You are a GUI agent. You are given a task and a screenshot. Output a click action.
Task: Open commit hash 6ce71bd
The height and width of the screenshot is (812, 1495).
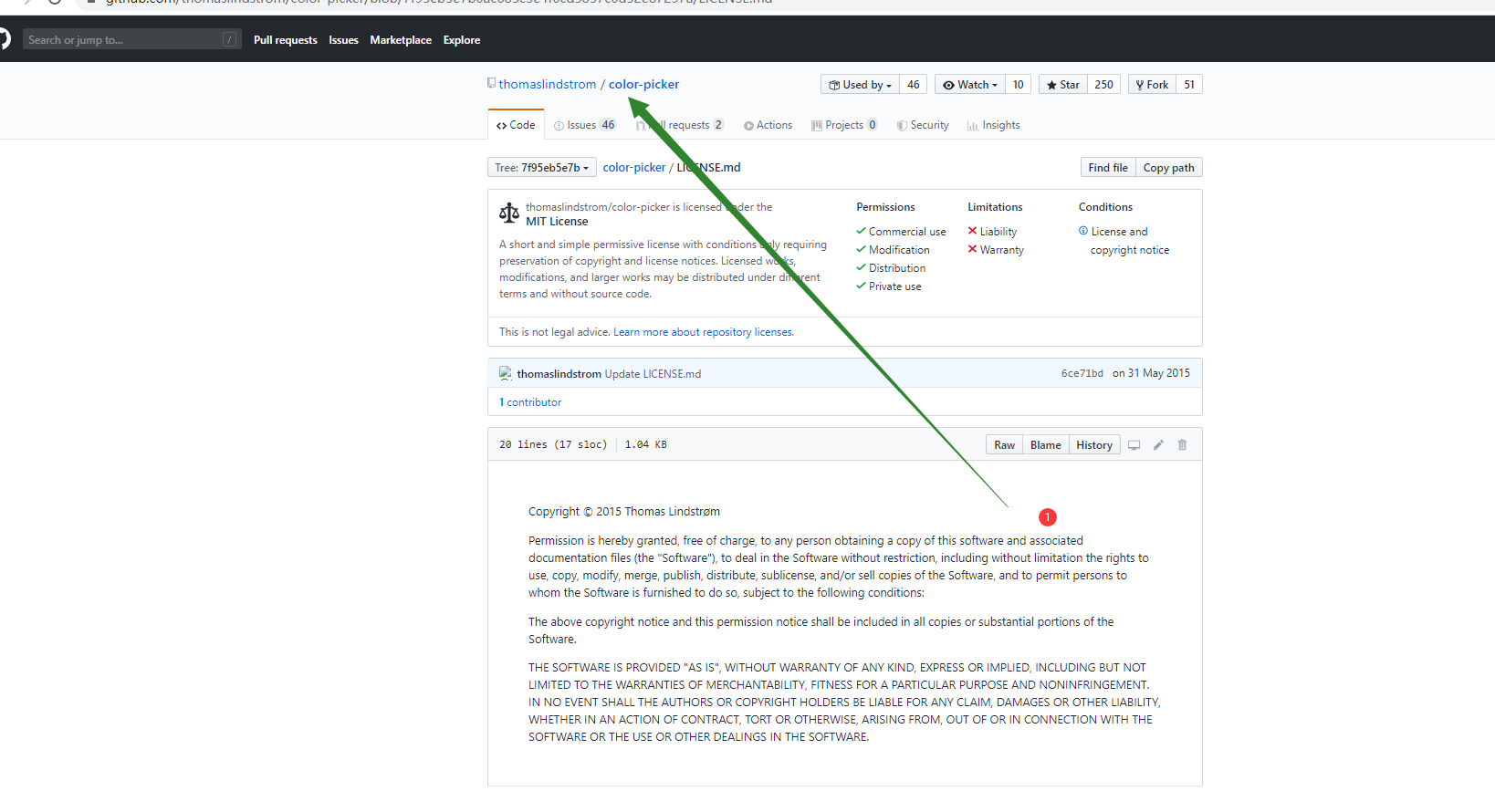(x=1082, y=373)
